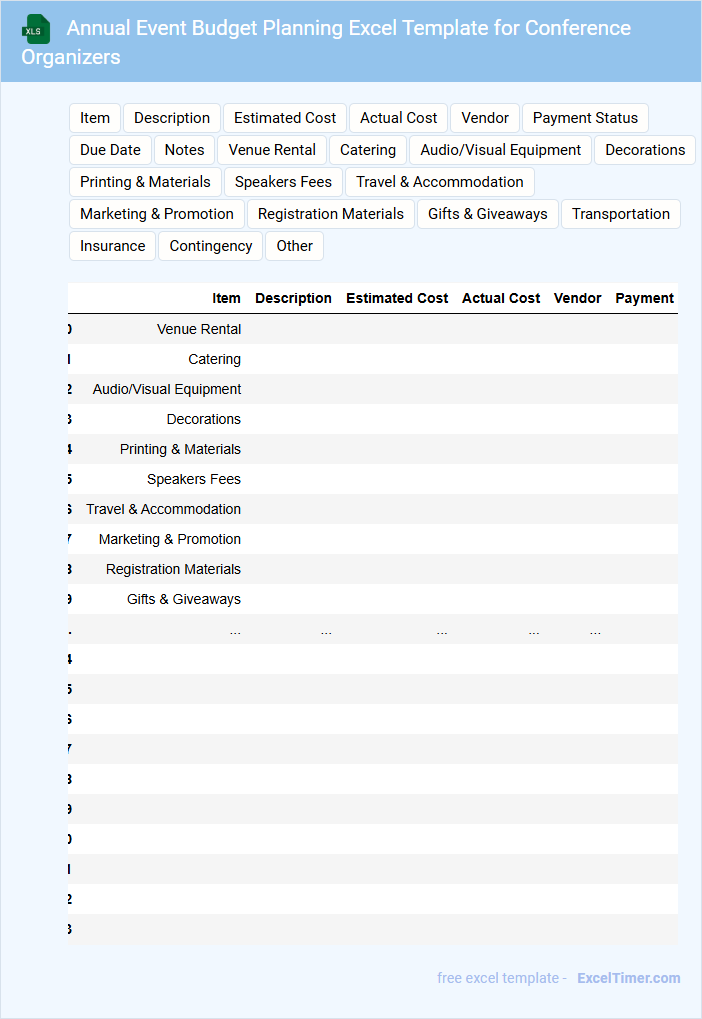The height and width of the screenshot is (1019, 702).
Task: Click the Decorations table row
Action: [x=373, y=419]
